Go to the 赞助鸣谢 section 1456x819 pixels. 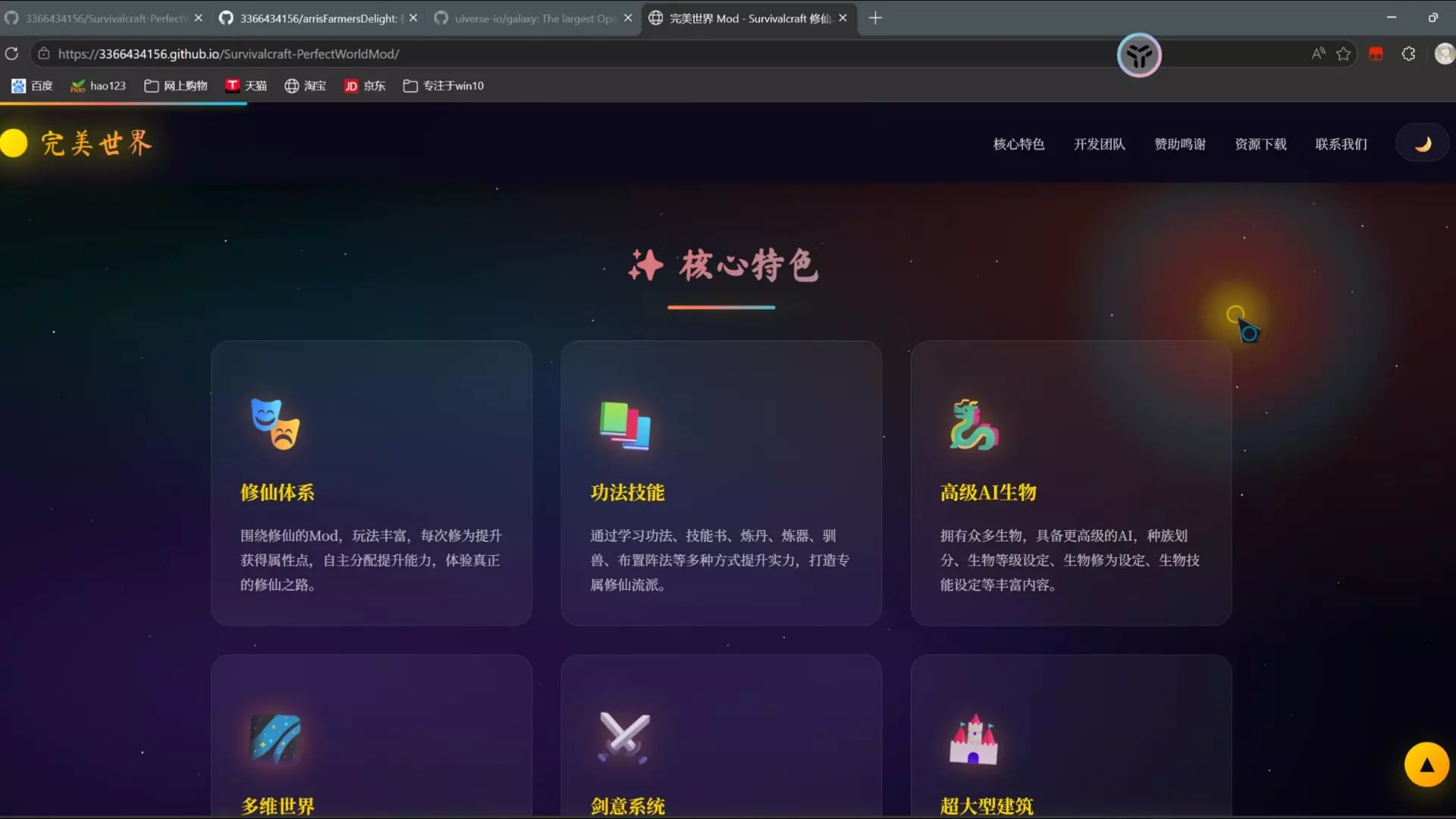(1179, 144)
